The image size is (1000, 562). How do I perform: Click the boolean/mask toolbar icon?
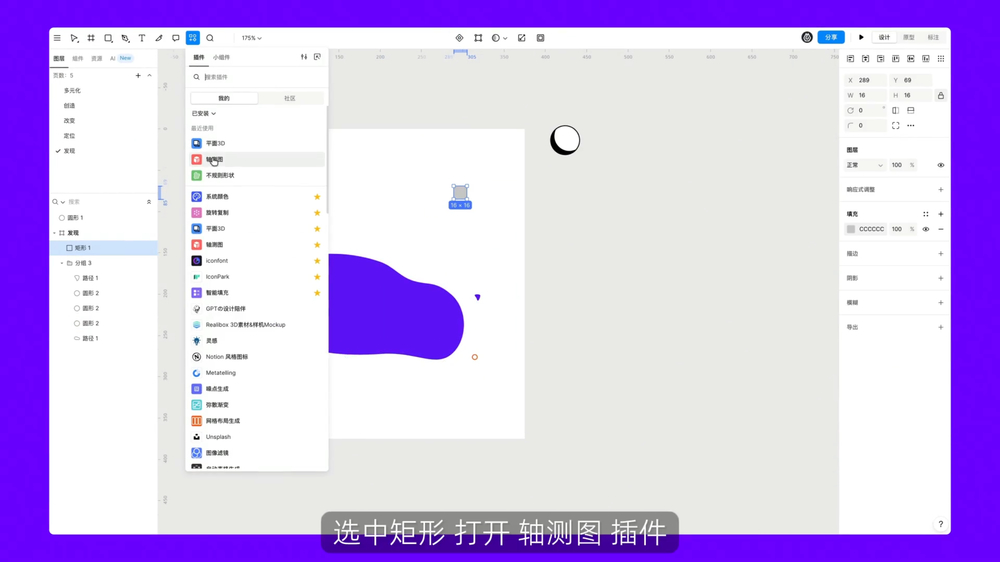(496, 38)
